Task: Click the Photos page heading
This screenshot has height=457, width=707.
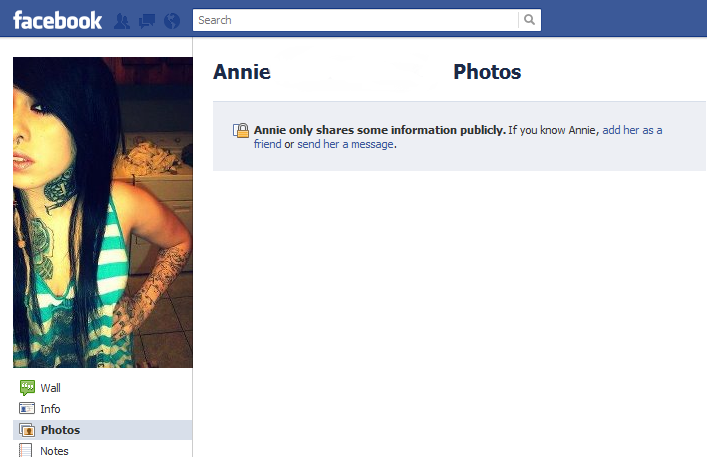Action: [487, 72]
